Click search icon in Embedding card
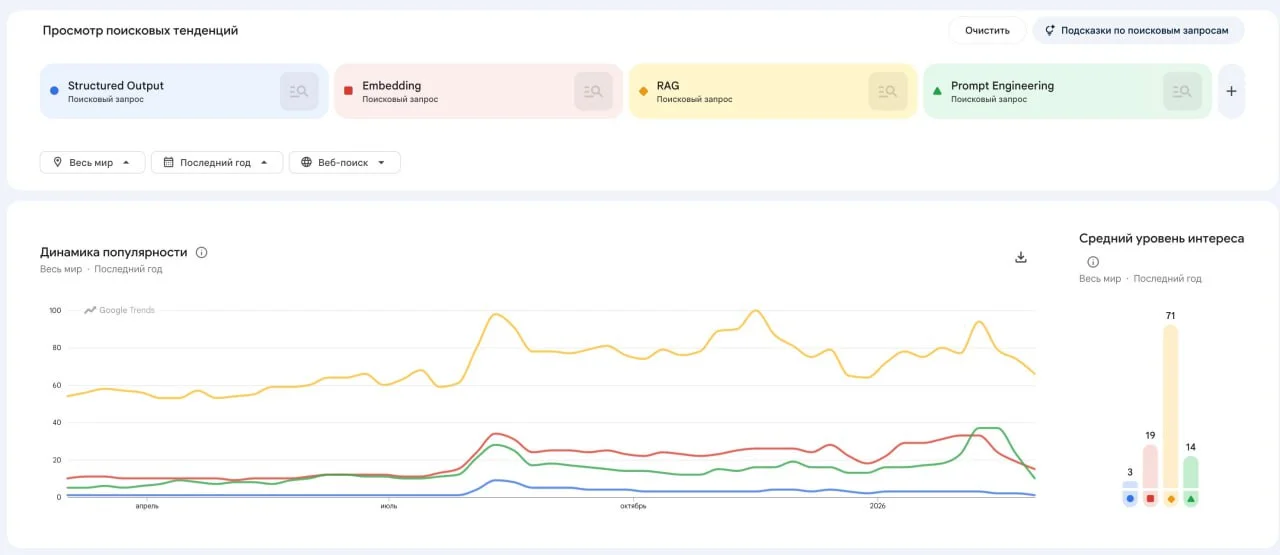This screenshot has height=555, width=1280. click(x=593, y=91)
